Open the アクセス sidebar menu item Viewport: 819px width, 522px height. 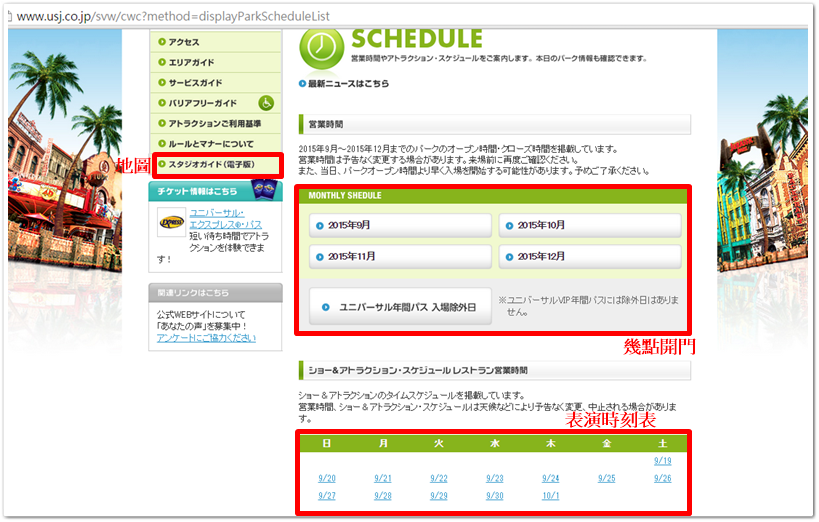click(215, 42)
